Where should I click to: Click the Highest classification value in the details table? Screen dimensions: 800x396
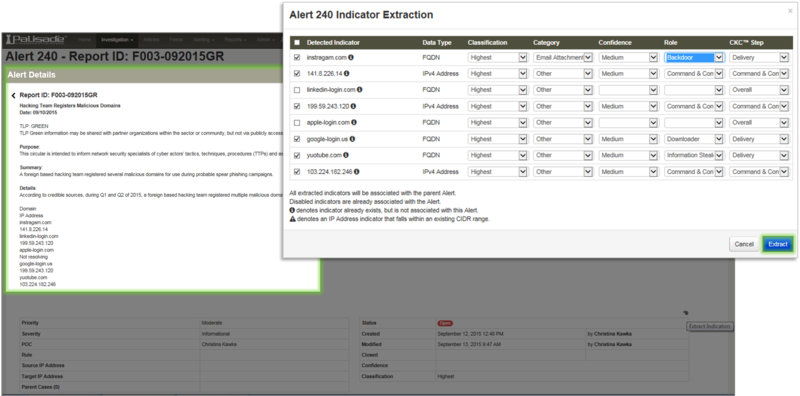(x=445, y=377)
